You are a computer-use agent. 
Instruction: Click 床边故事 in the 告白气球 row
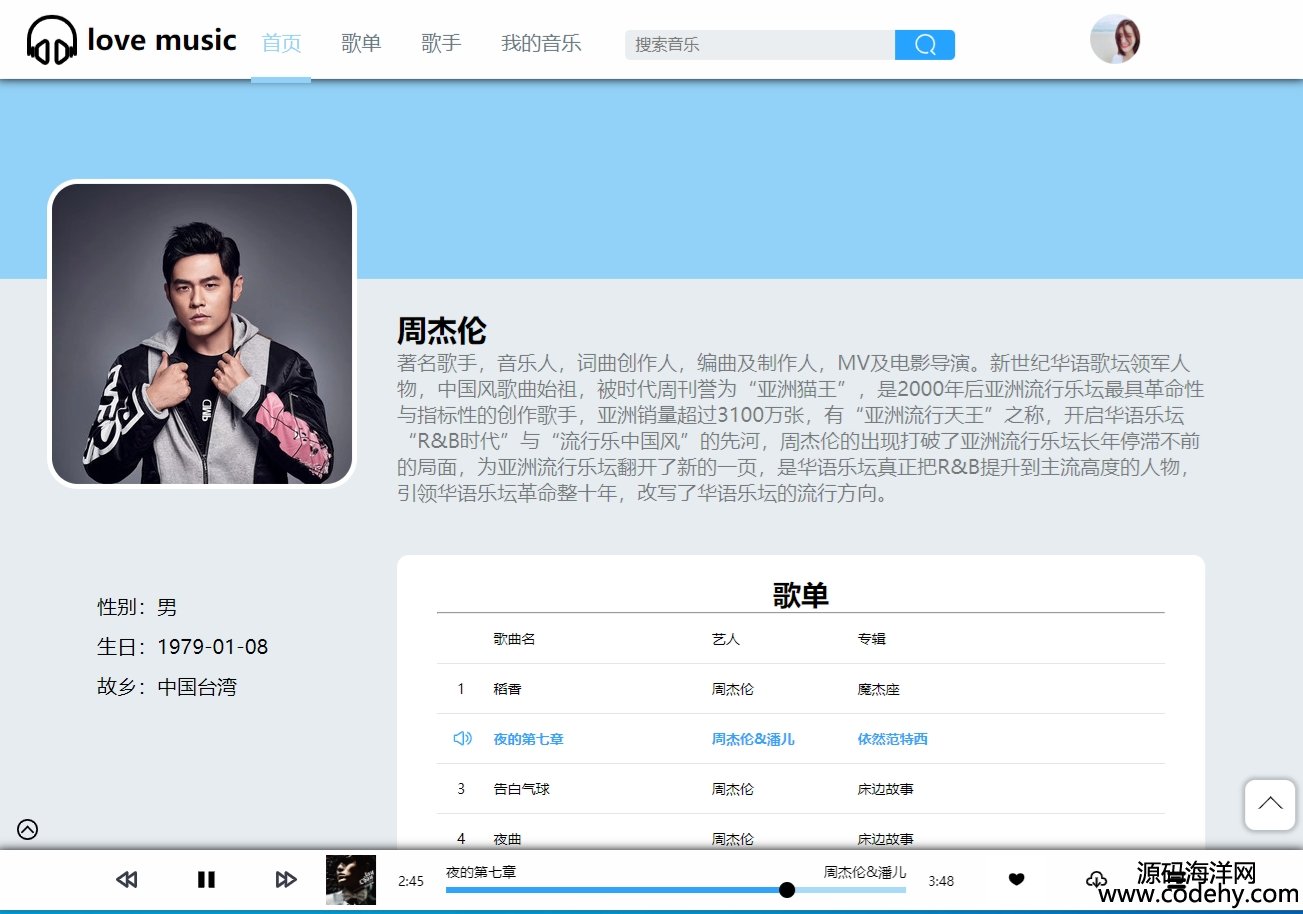point(886,789)
